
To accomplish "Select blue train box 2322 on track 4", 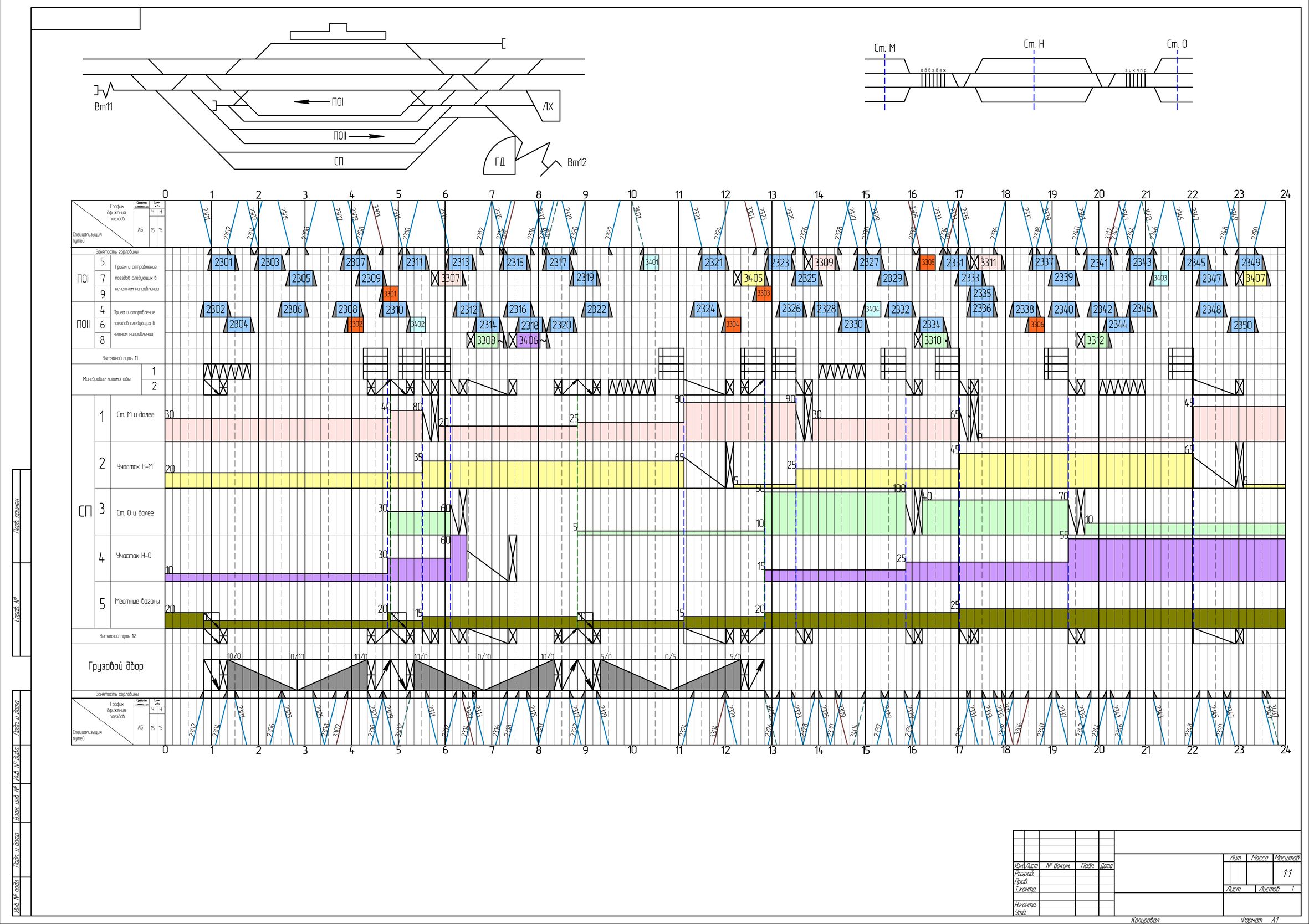I will [597, 310].
